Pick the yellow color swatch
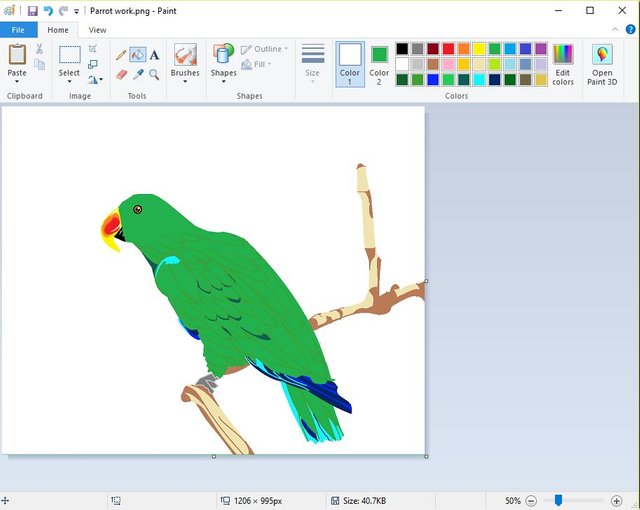 pos(479,49)
